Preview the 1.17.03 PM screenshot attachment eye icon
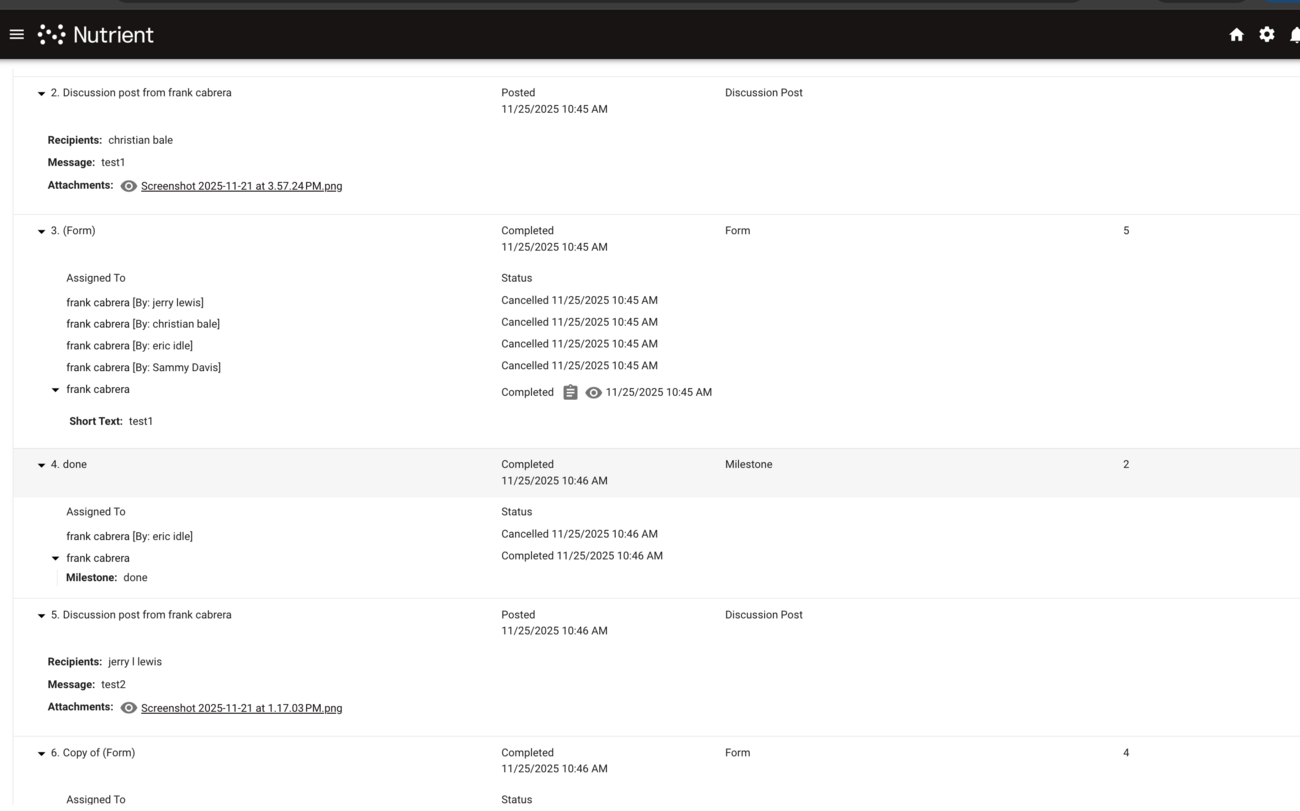 coord(128,707)
